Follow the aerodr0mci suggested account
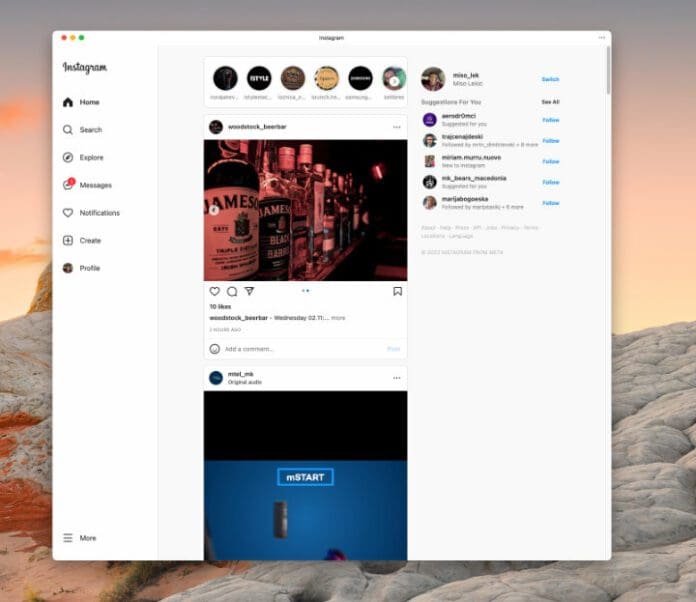Viewport: 696px width, 602px height. point(550,120)
